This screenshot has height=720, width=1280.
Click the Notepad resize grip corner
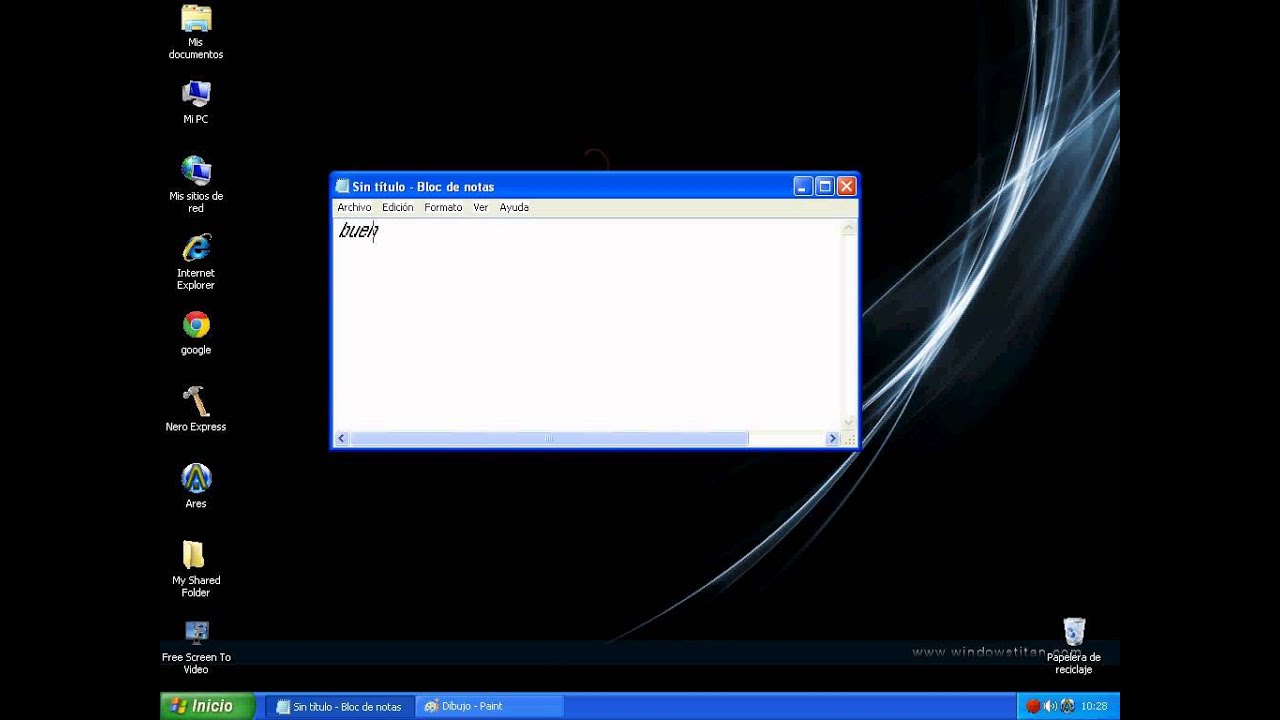point(849,439)
